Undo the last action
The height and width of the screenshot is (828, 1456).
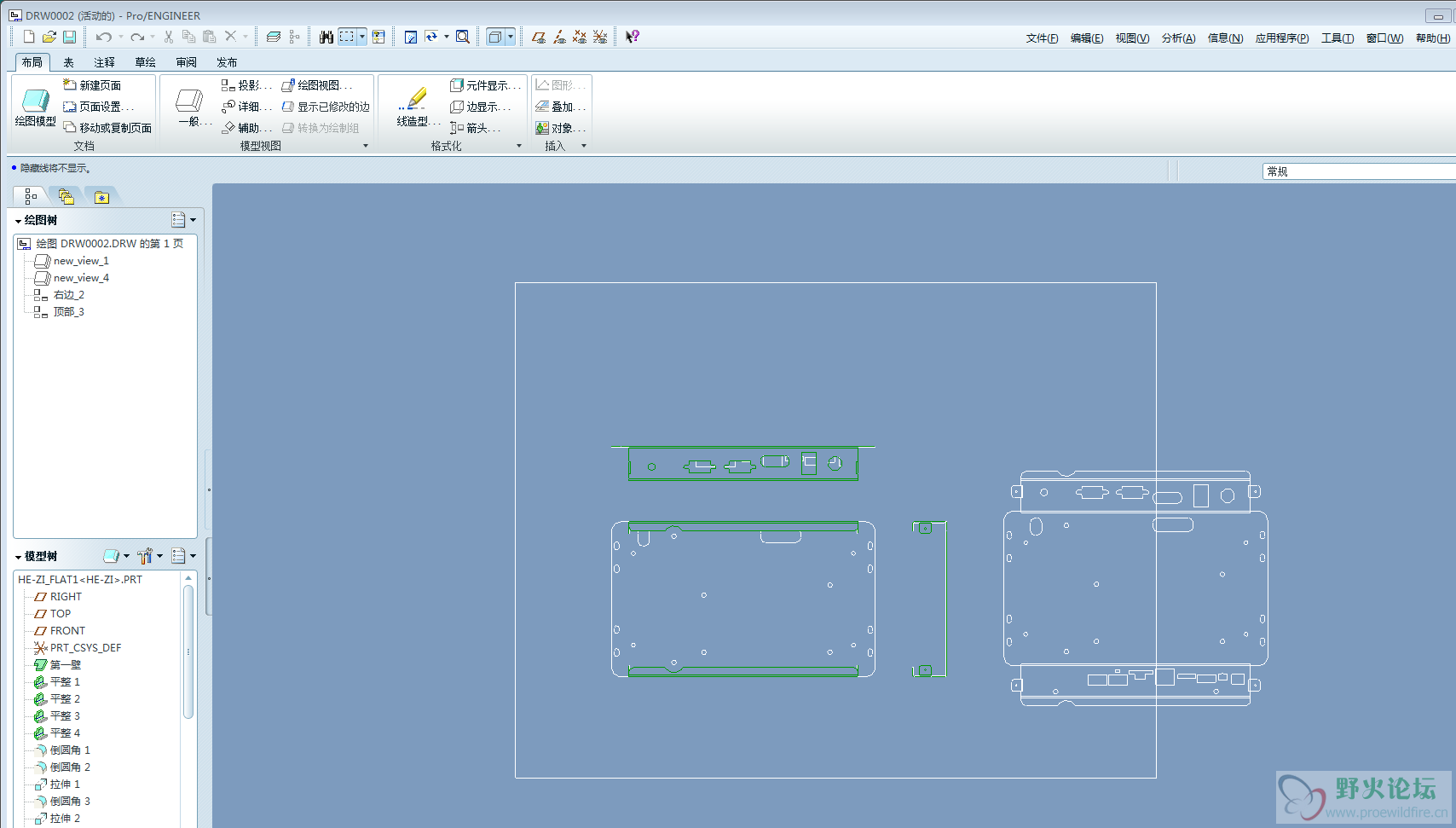click(103, 37)
